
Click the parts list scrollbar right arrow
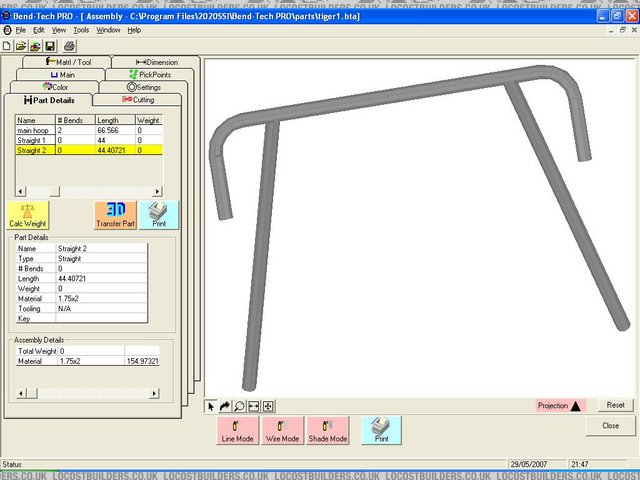156,190
